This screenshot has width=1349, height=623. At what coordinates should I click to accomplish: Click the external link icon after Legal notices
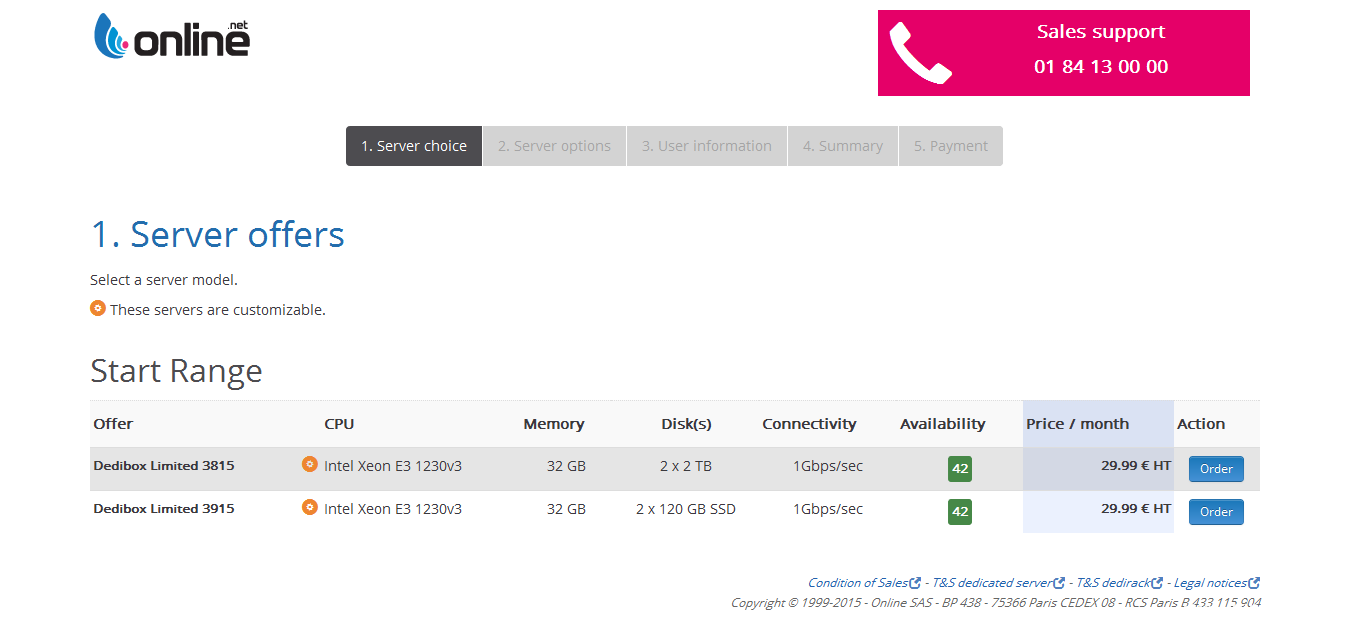(1254, 583)
